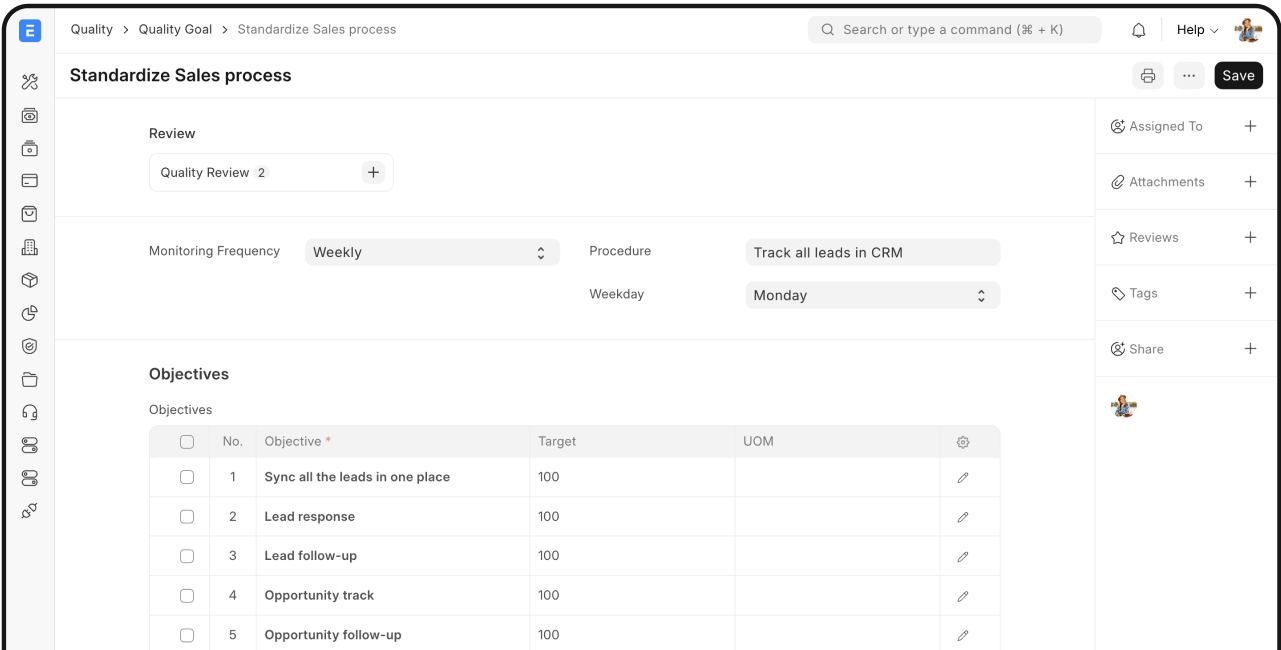Change the Weekday dropdown from Monday
The height and width of the screenshot is (650, 1281).
(x=871, y=295)
